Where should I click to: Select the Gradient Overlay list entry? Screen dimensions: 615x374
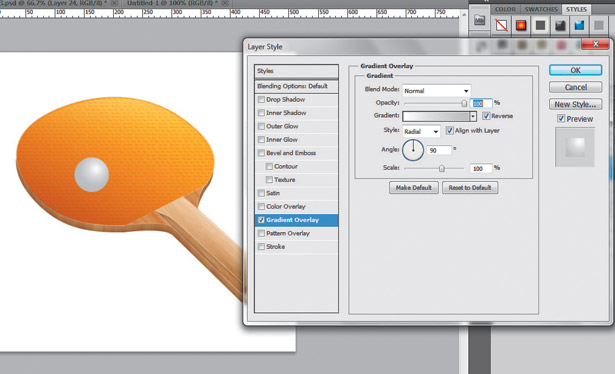pos(296,220)
